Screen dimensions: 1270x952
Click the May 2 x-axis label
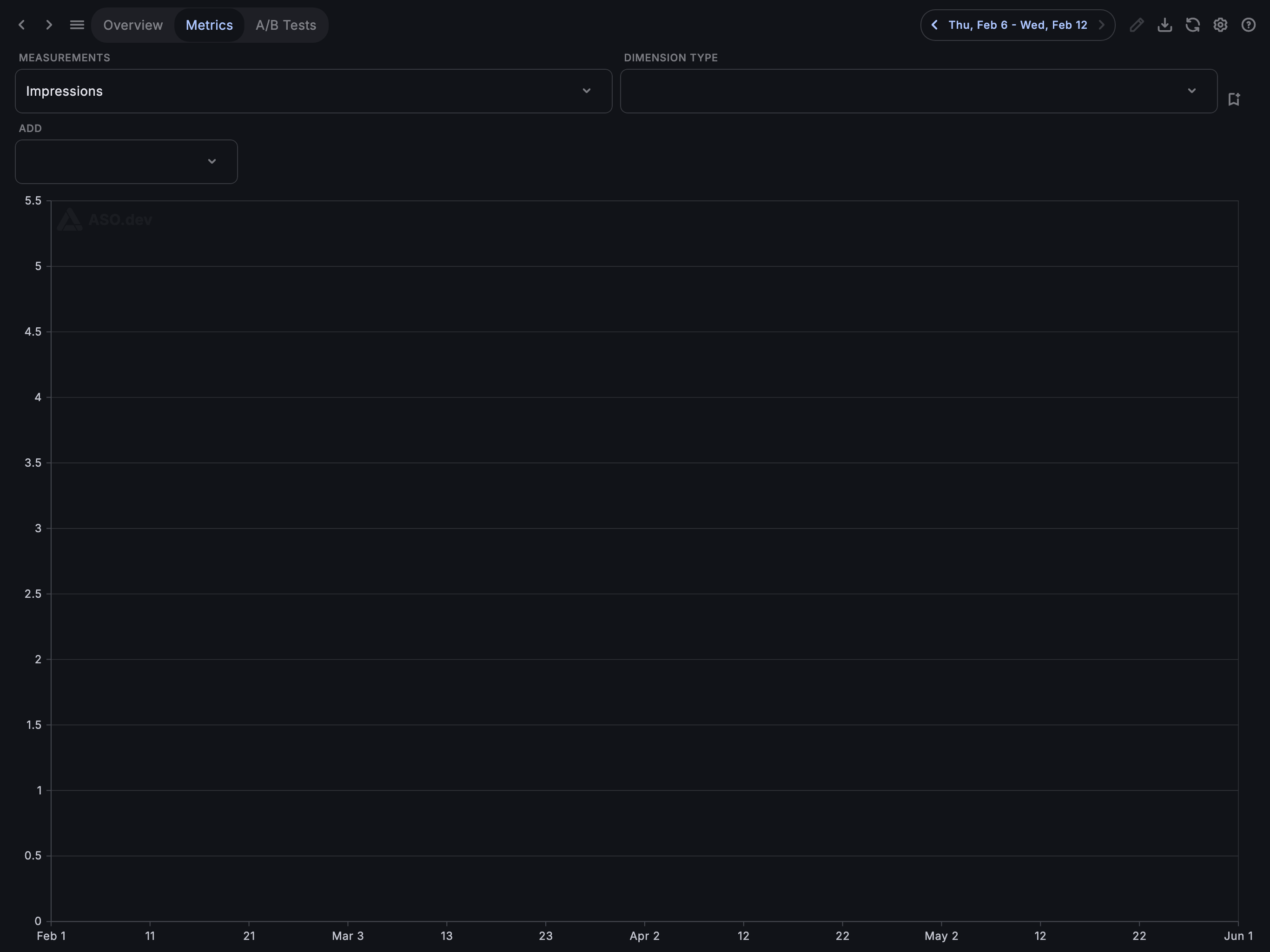(941, 935)
